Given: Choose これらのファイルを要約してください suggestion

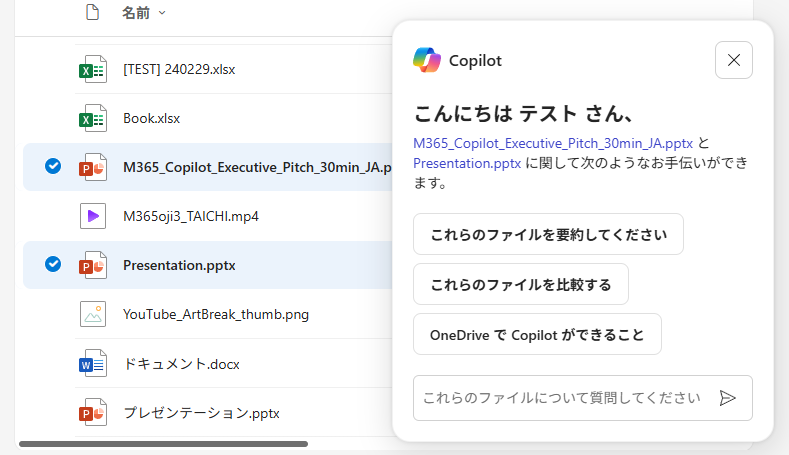Looking at the screenshot, I should 548,235.
